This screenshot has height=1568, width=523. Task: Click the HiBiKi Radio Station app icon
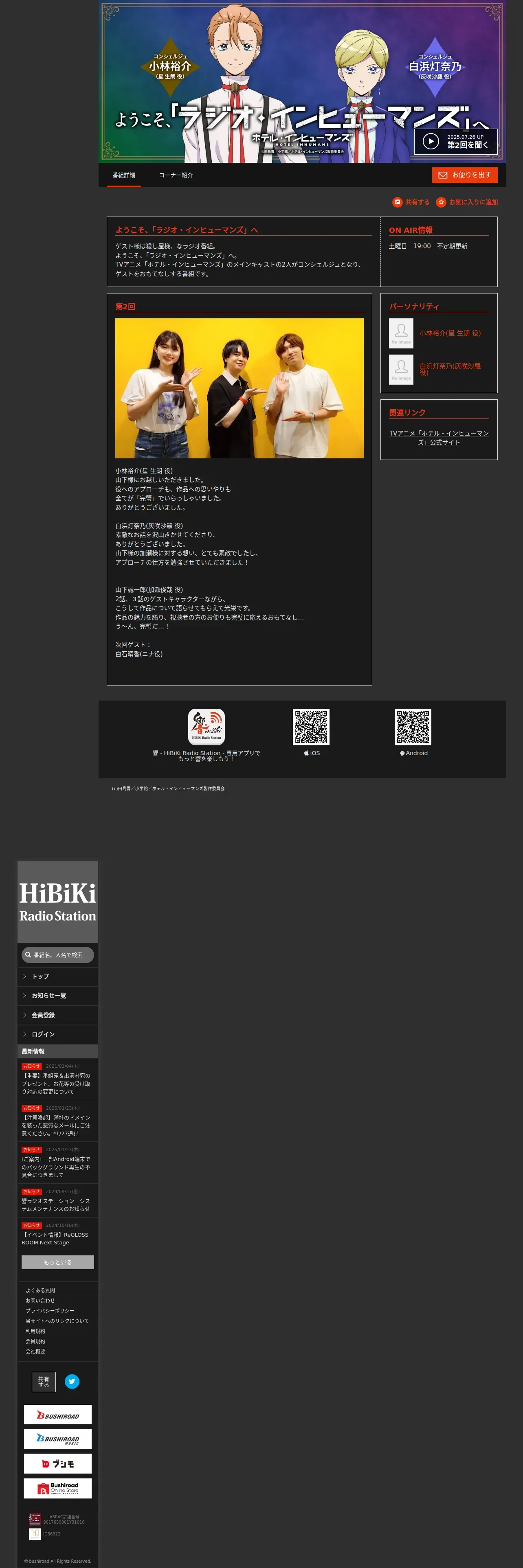click(207, 727)
